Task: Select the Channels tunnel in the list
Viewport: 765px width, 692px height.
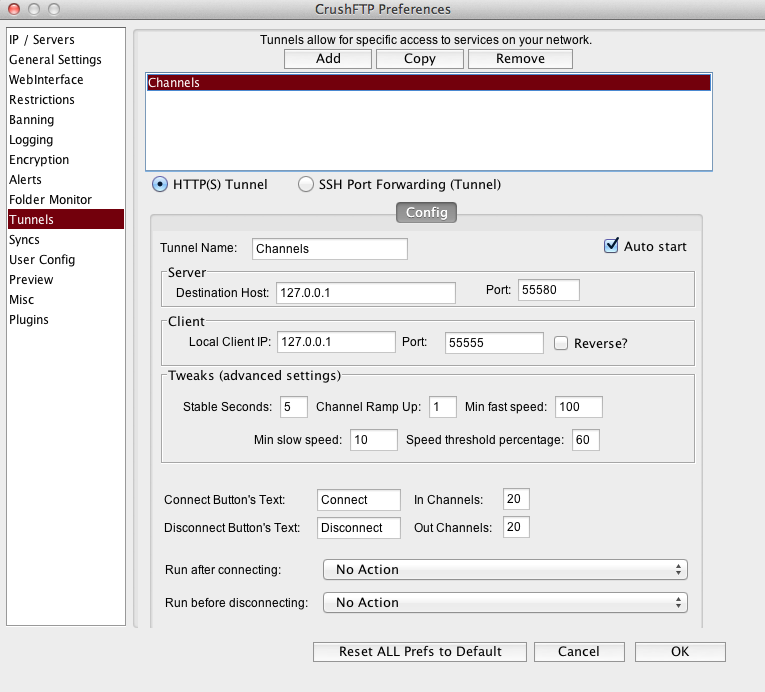Action: tap(429, 82)
